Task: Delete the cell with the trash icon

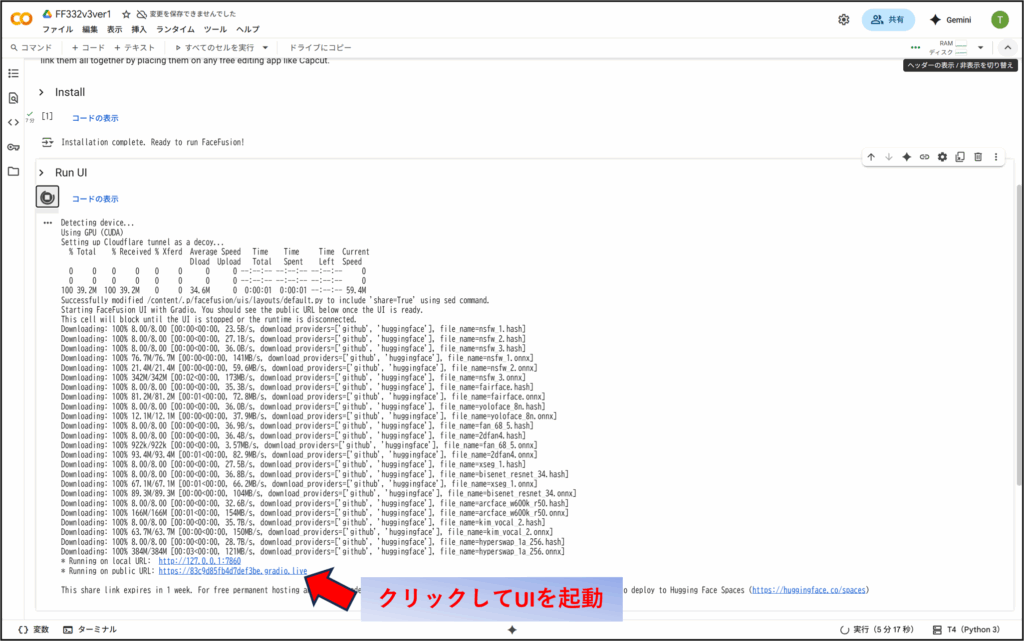Action: [x=978, y=157]
